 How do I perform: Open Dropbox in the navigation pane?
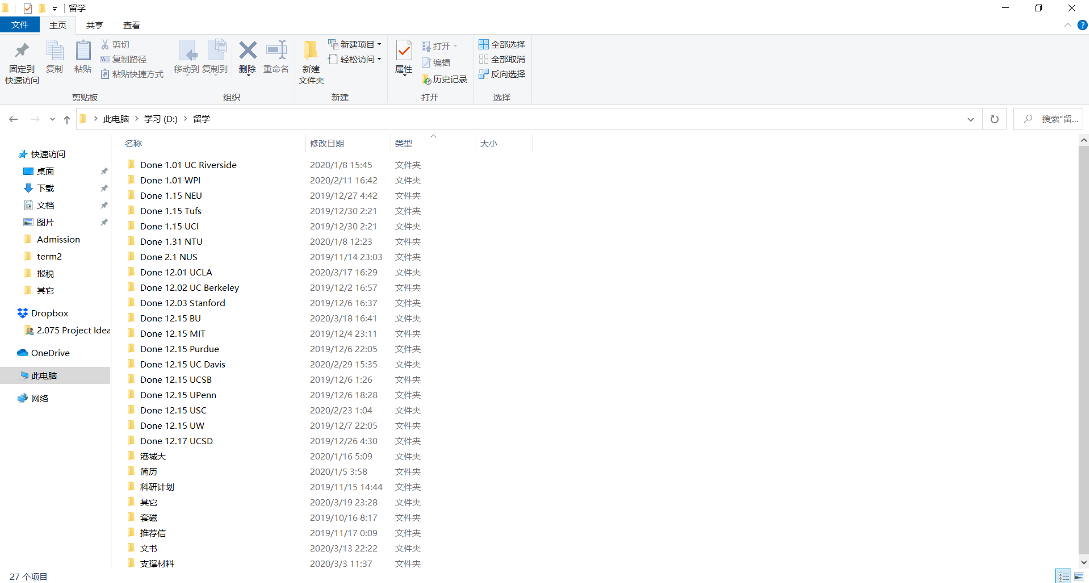(49, 313)
